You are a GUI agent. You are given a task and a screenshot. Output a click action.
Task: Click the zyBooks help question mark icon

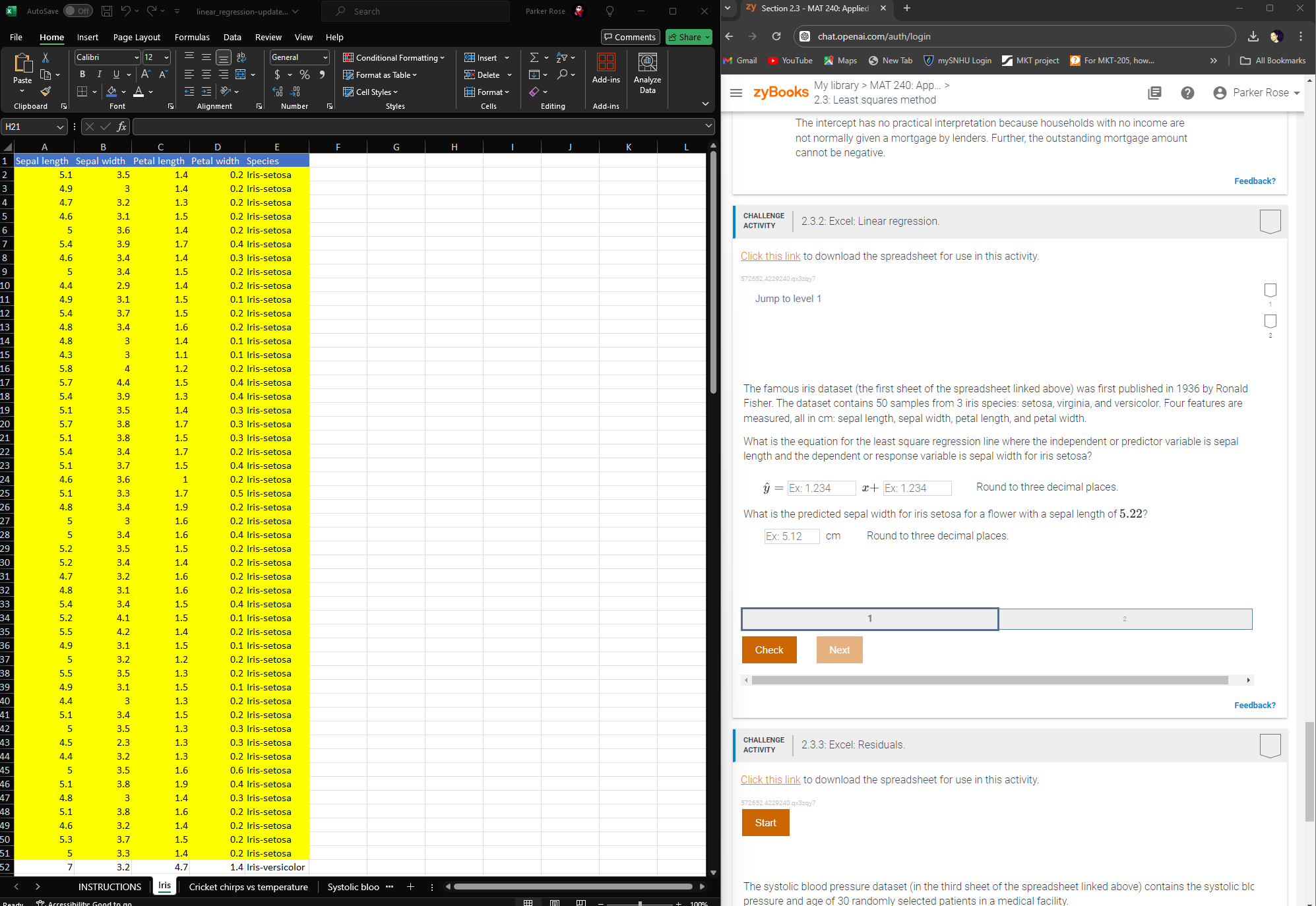click(x=1187, y=93)
